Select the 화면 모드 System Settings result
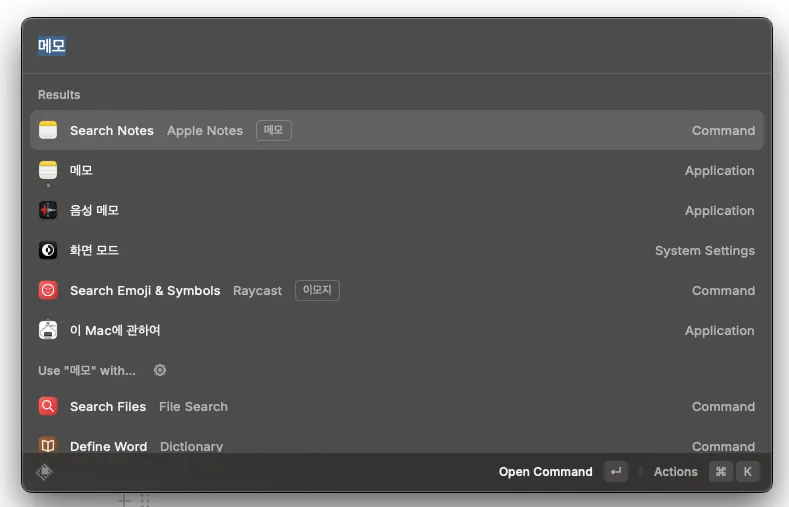This screenshot has height=507, width=789. [397, 250]
